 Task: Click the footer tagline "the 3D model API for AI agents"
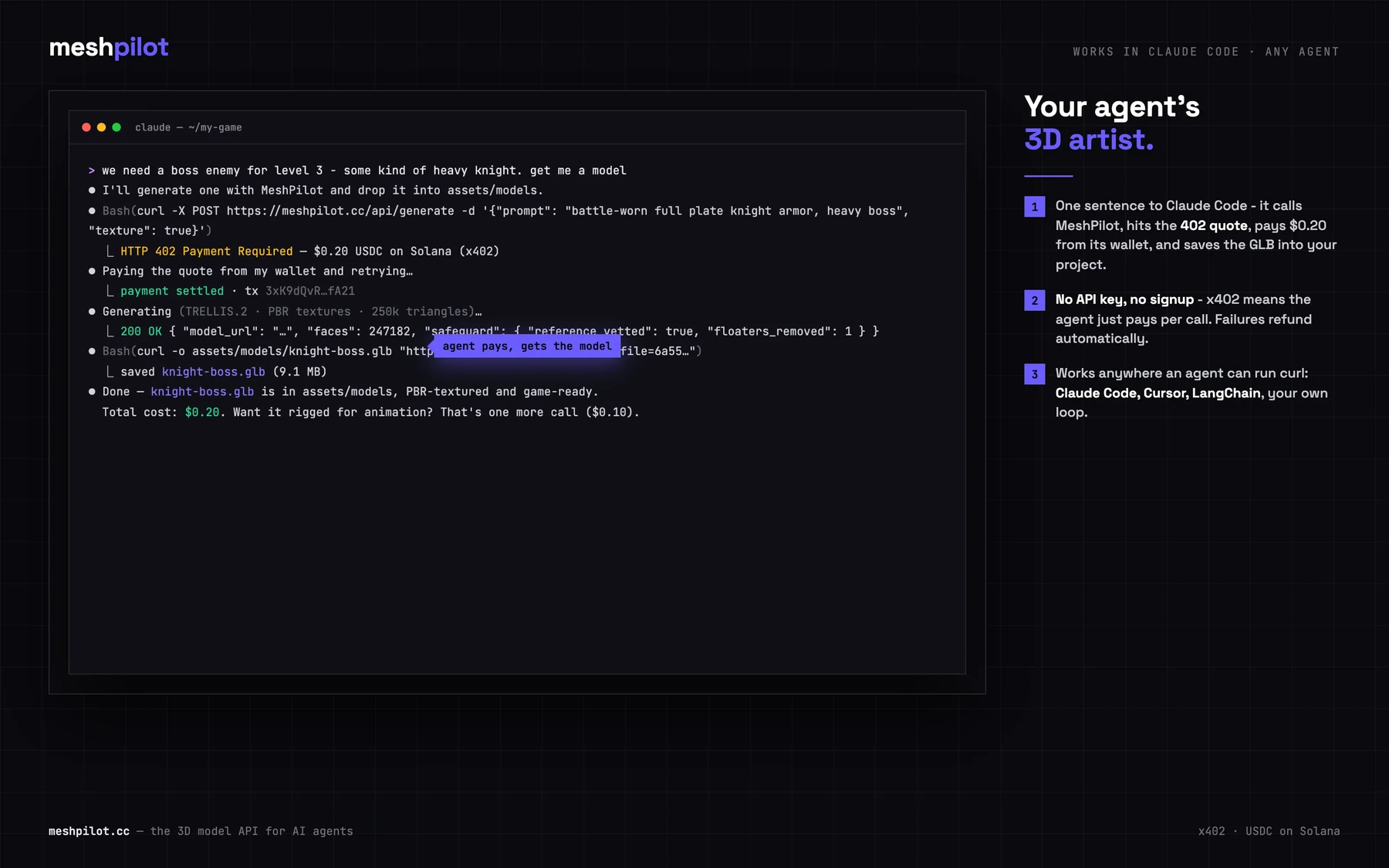[252, 831]
